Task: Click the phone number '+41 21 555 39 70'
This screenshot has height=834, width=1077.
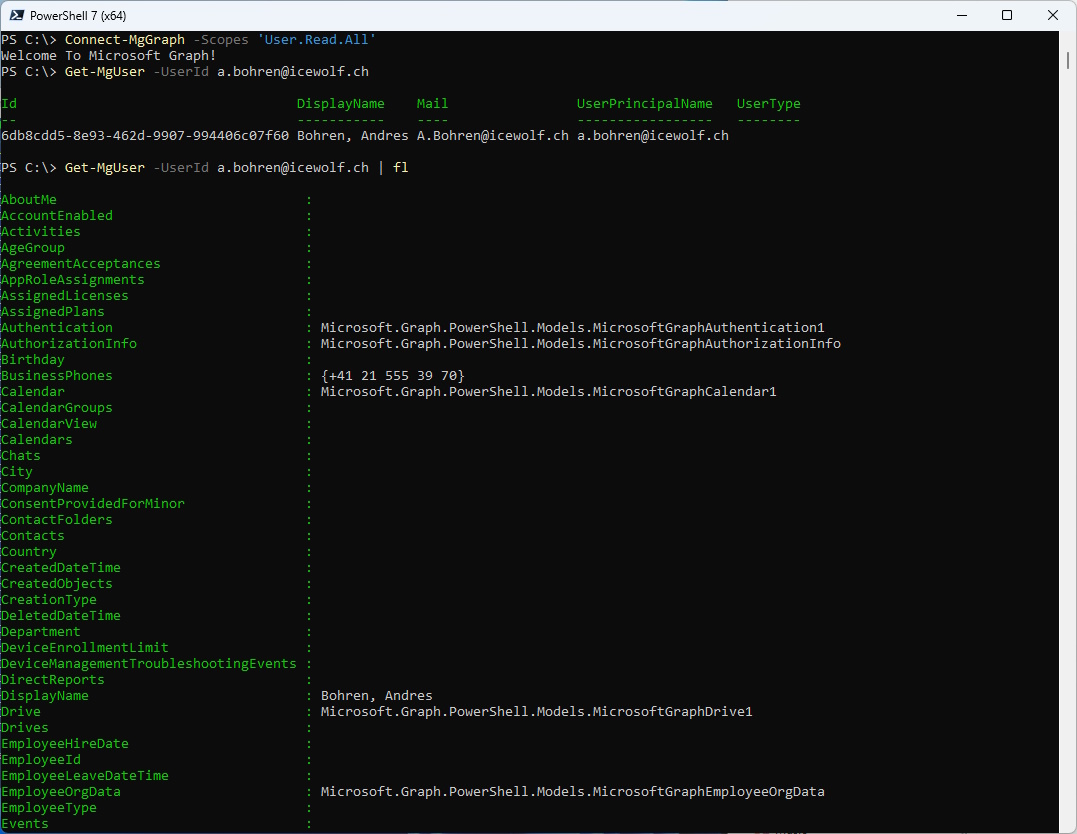Action: 393,376
